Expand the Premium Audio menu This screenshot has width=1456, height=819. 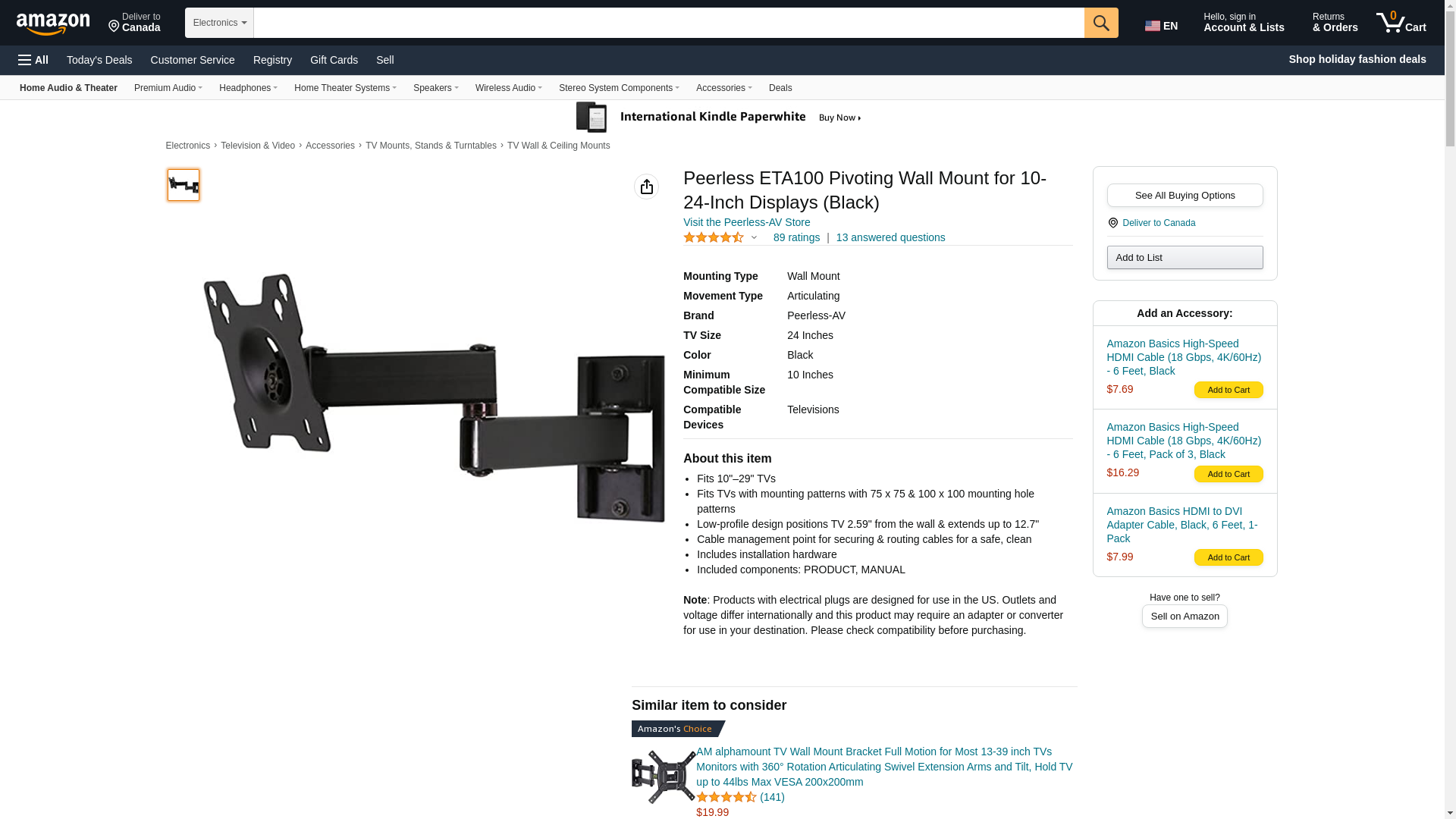coord(168,88)
